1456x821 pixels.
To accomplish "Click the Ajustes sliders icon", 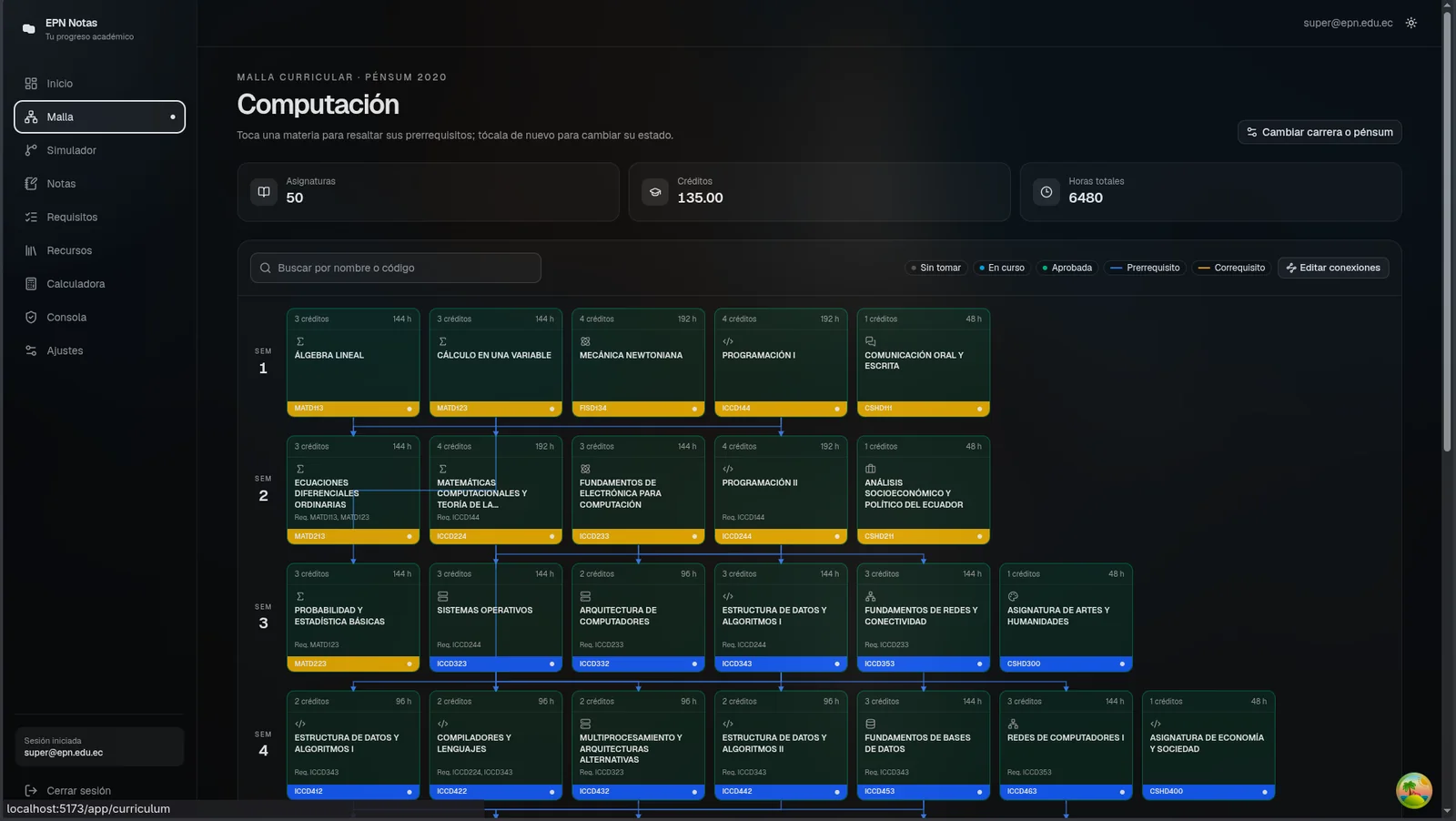I will [x=31, y=350].
